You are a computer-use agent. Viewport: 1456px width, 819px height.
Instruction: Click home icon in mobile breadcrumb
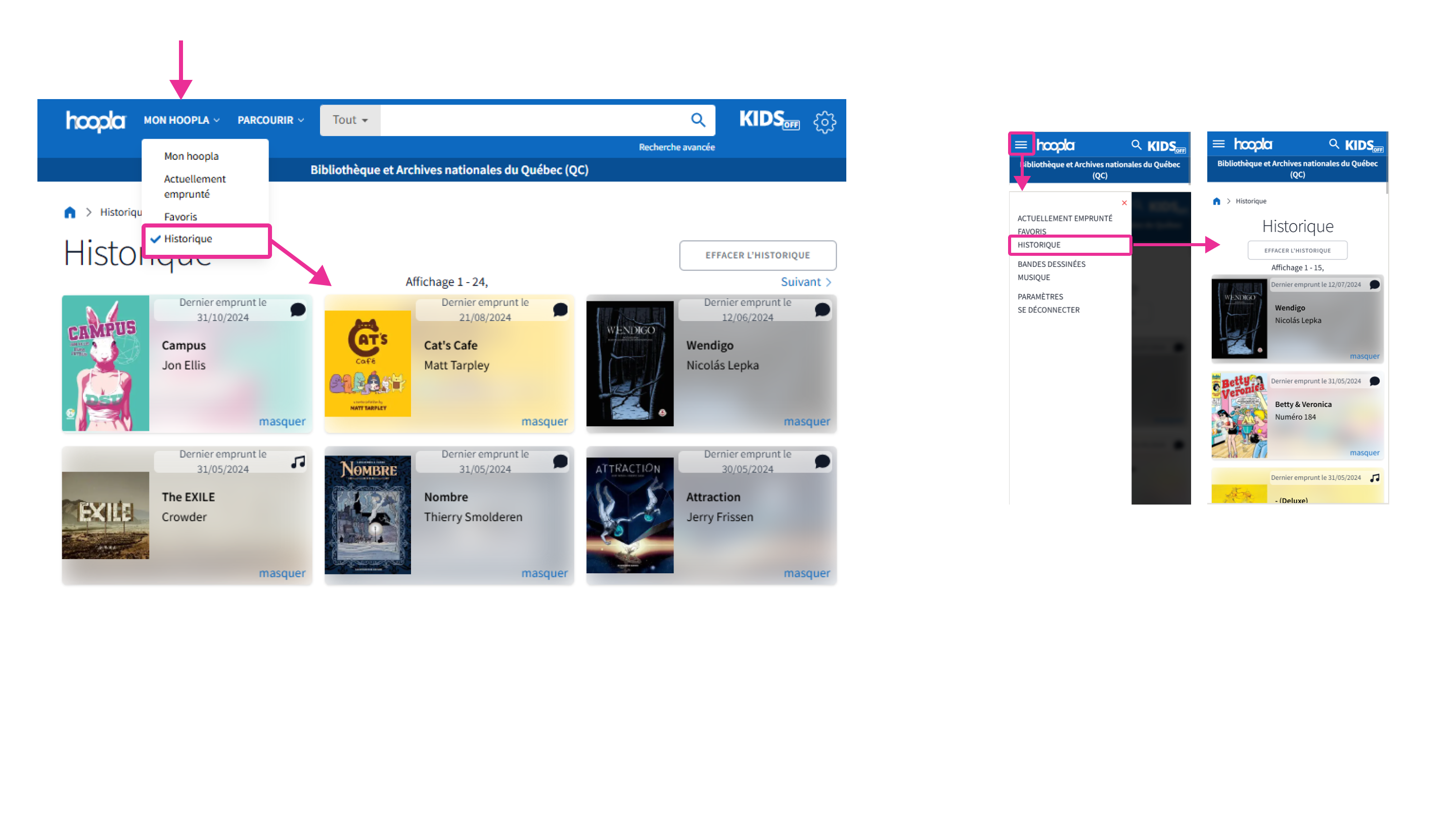(1216, 201)
